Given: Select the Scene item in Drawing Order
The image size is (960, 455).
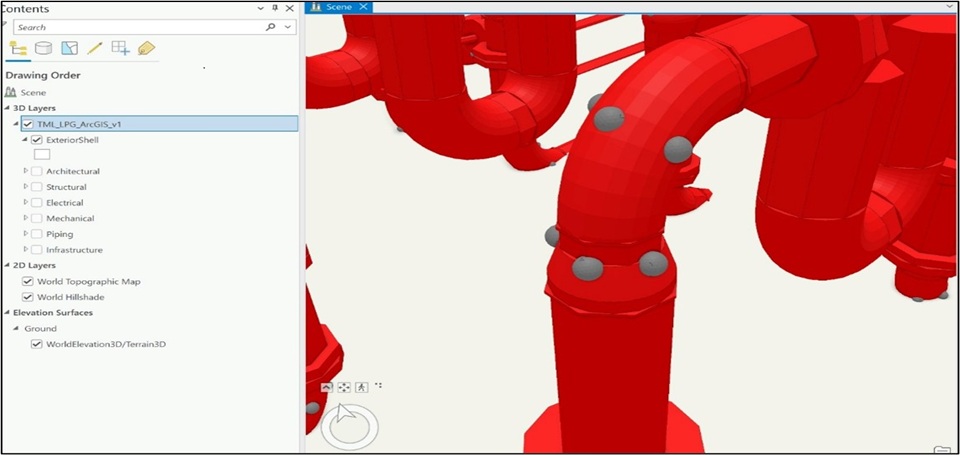Looking at the screenshot, I should point(33,93).
